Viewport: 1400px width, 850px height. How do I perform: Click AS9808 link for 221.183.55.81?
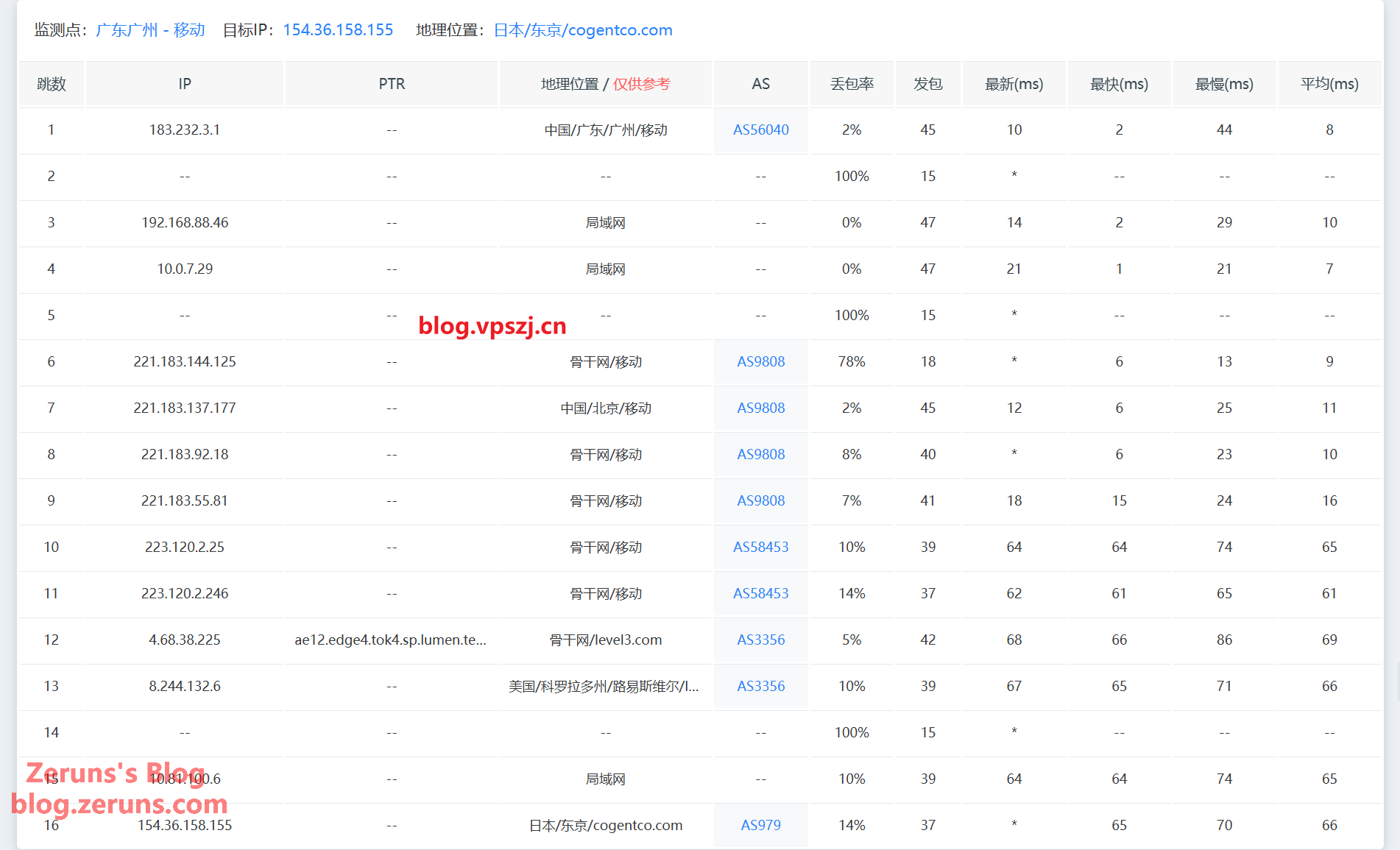(760, 501)
